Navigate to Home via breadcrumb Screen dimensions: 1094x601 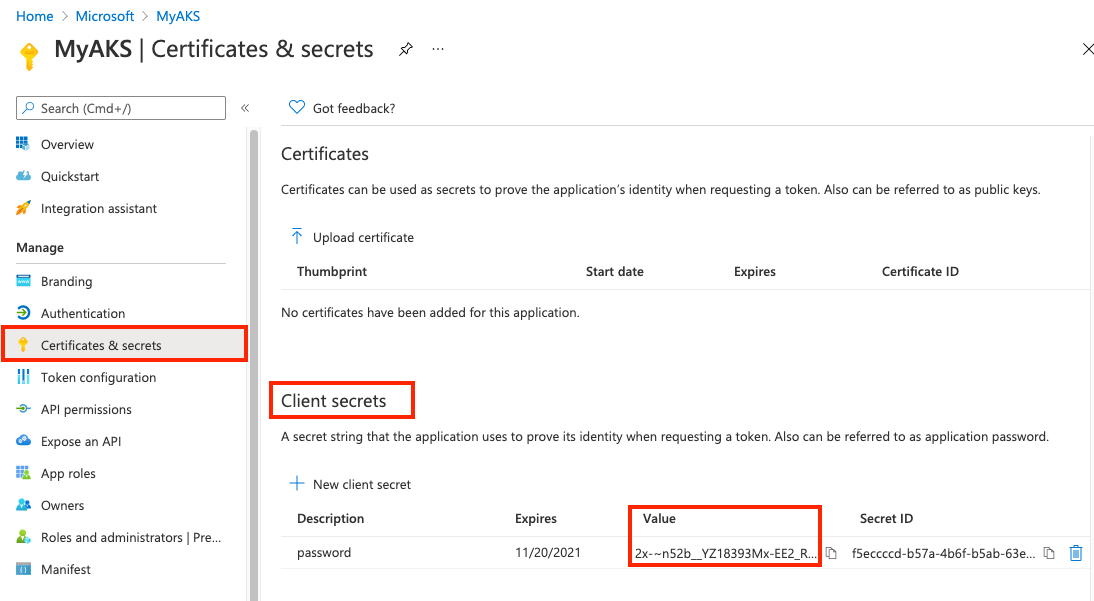[35, 16]
